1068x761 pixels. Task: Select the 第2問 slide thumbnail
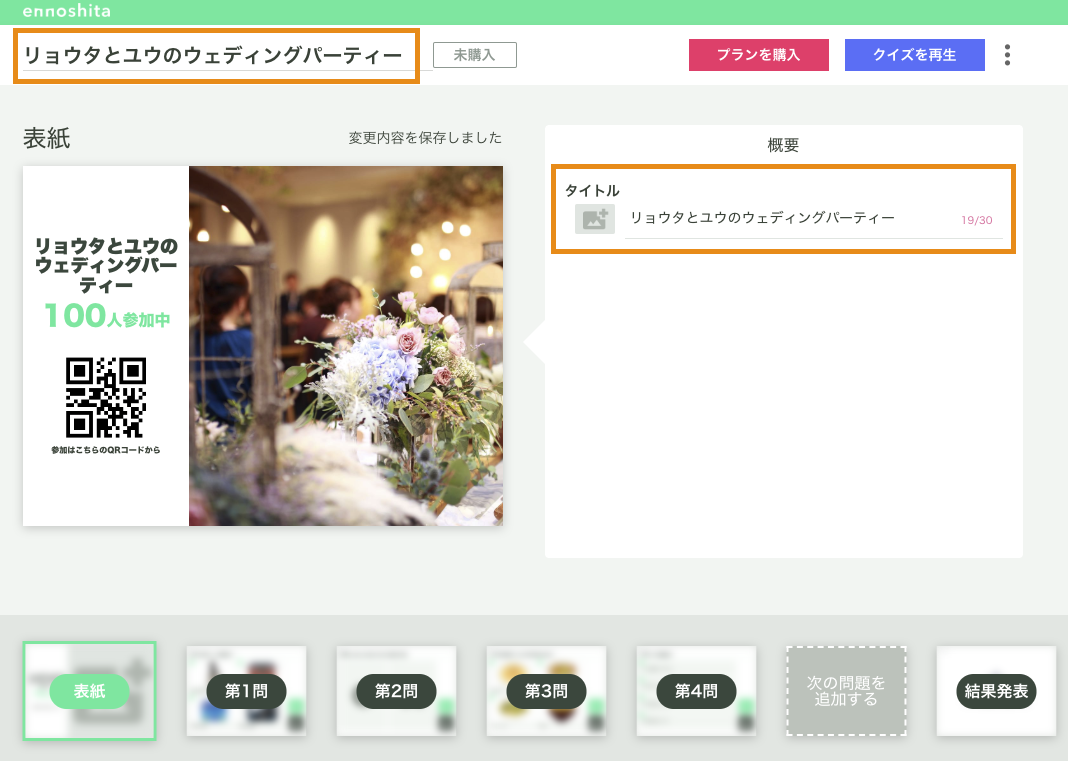(x=396, y=691)
